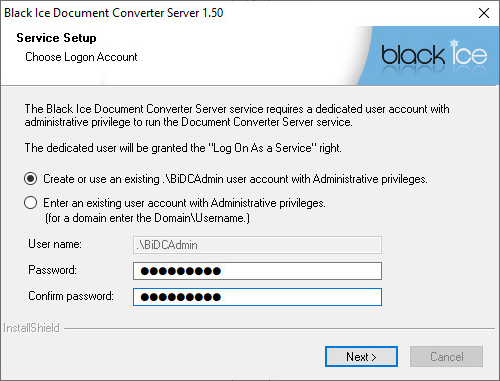Click the window title 'Black Ice Document Converter Server 1.50'
This screenshot has height=381, width=500.
coord(114,13)
